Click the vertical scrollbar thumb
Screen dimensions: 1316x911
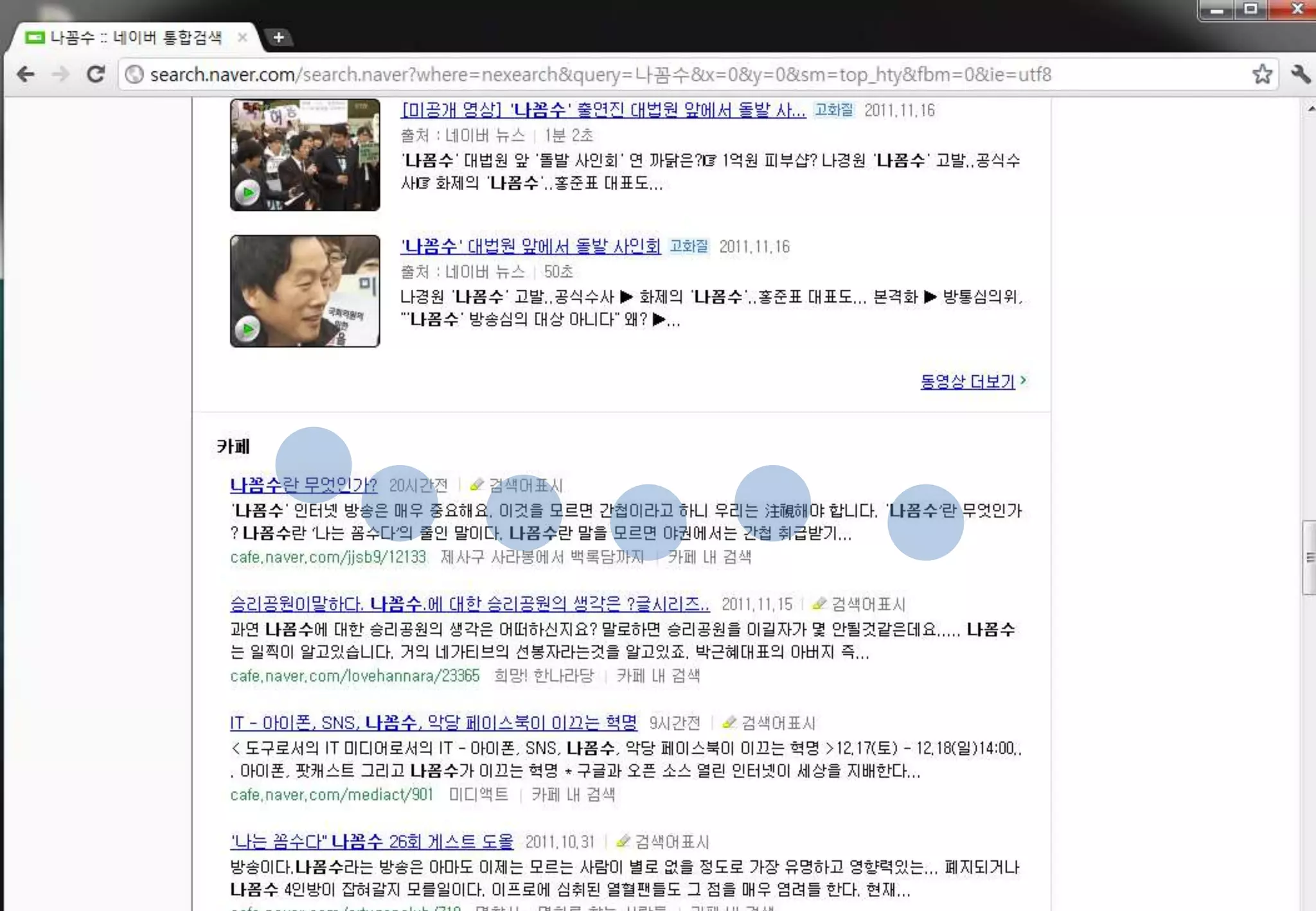[x=1308, y=558]
